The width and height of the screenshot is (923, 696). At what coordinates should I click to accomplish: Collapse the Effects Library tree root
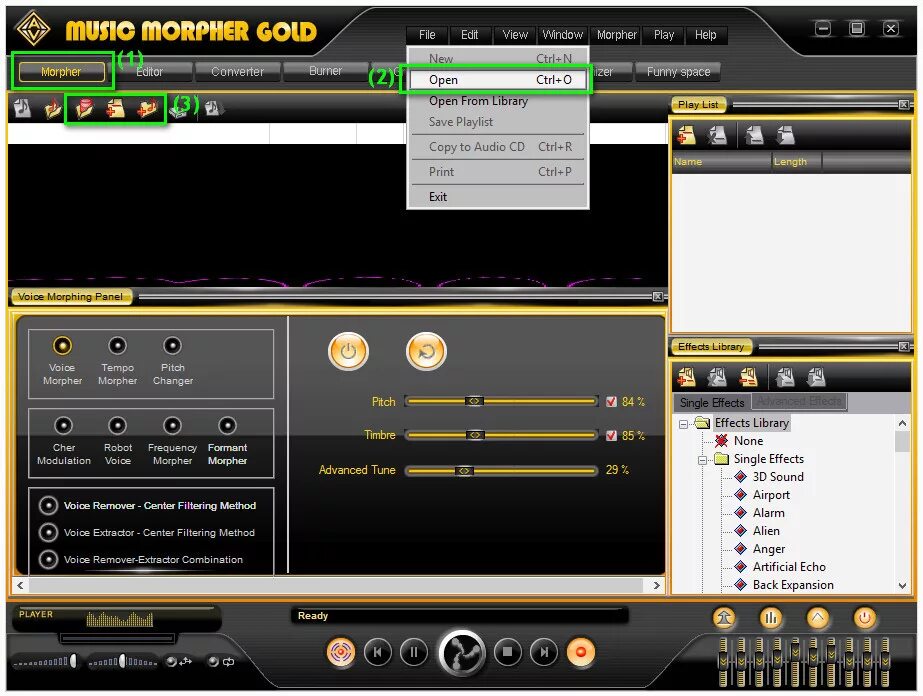pyautogui.click(x=683, y=424)
